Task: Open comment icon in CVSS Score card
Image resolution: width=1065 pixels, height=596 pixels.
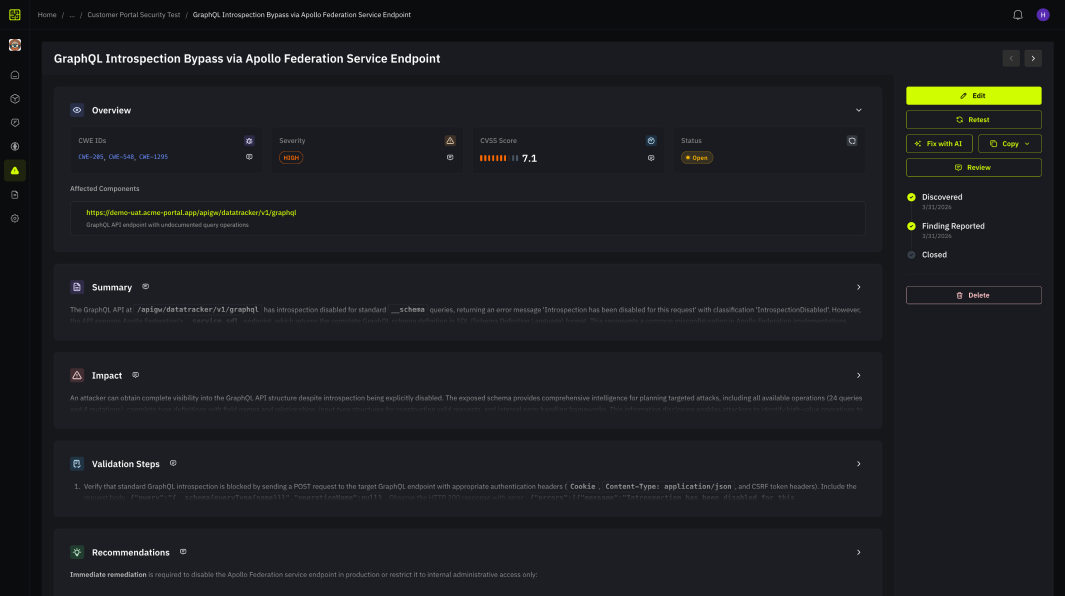Action: pos(651,158)
